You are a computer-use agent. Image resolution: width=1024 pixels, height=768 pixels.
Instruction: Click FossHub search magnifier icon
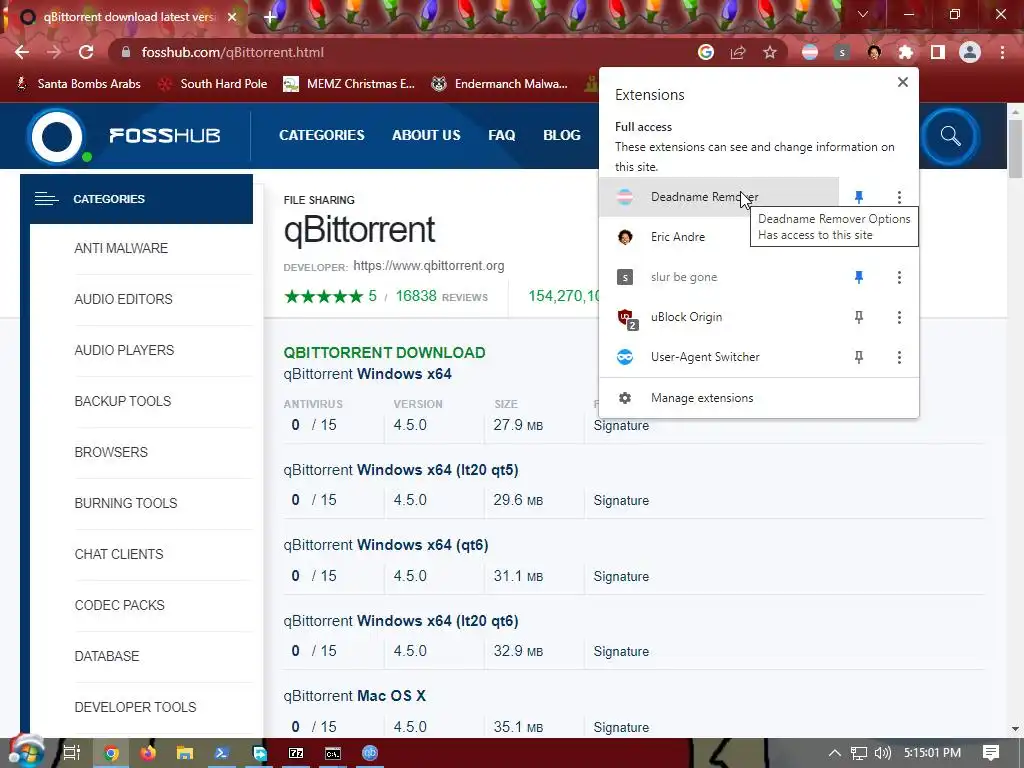click(x=950, y=136)
